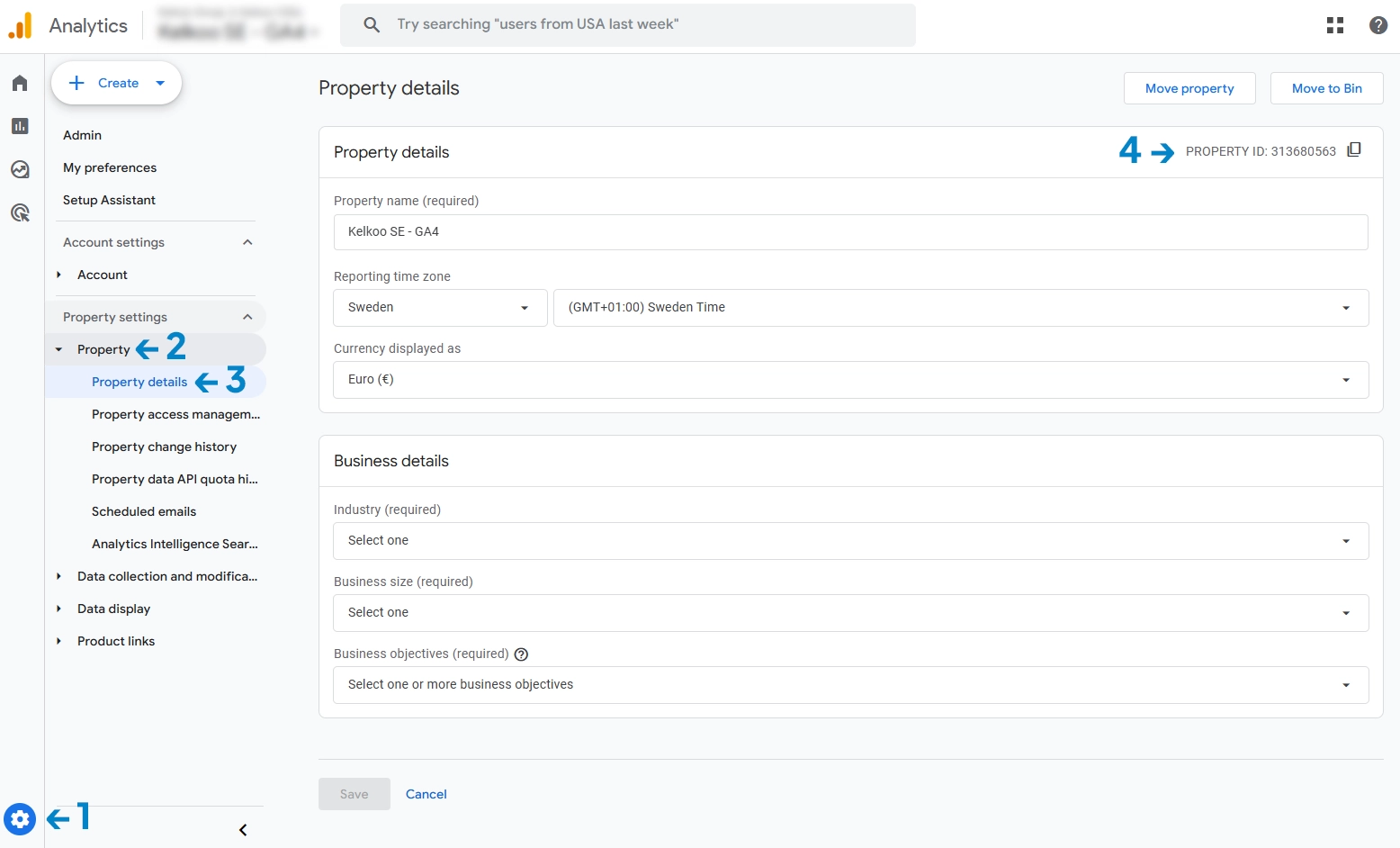Open the Reports icon in sidebar
This screenshot has height=848, width=1400.
click(20, 126)
